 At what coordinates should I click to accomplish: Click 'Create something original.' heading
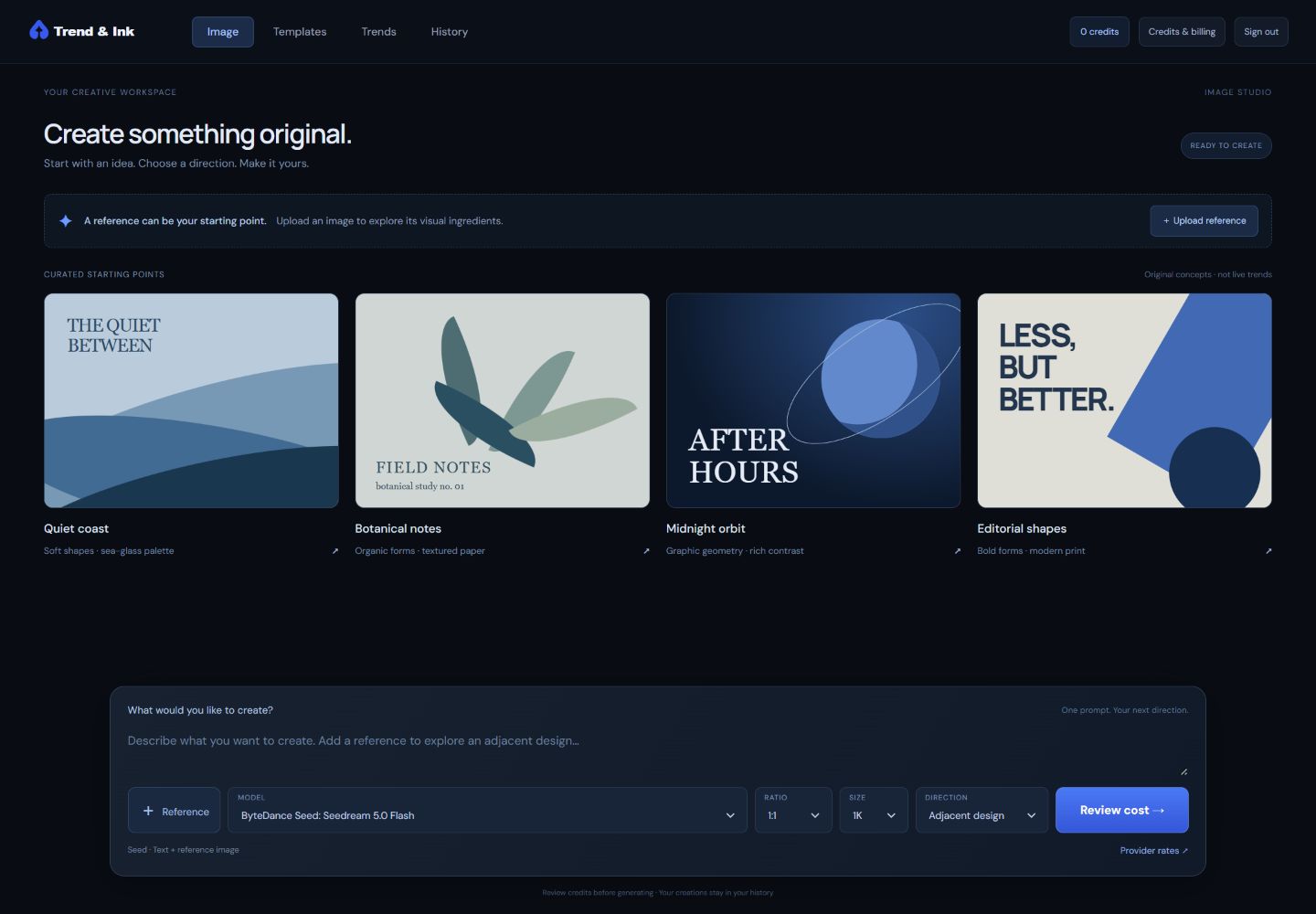point(197,134)
